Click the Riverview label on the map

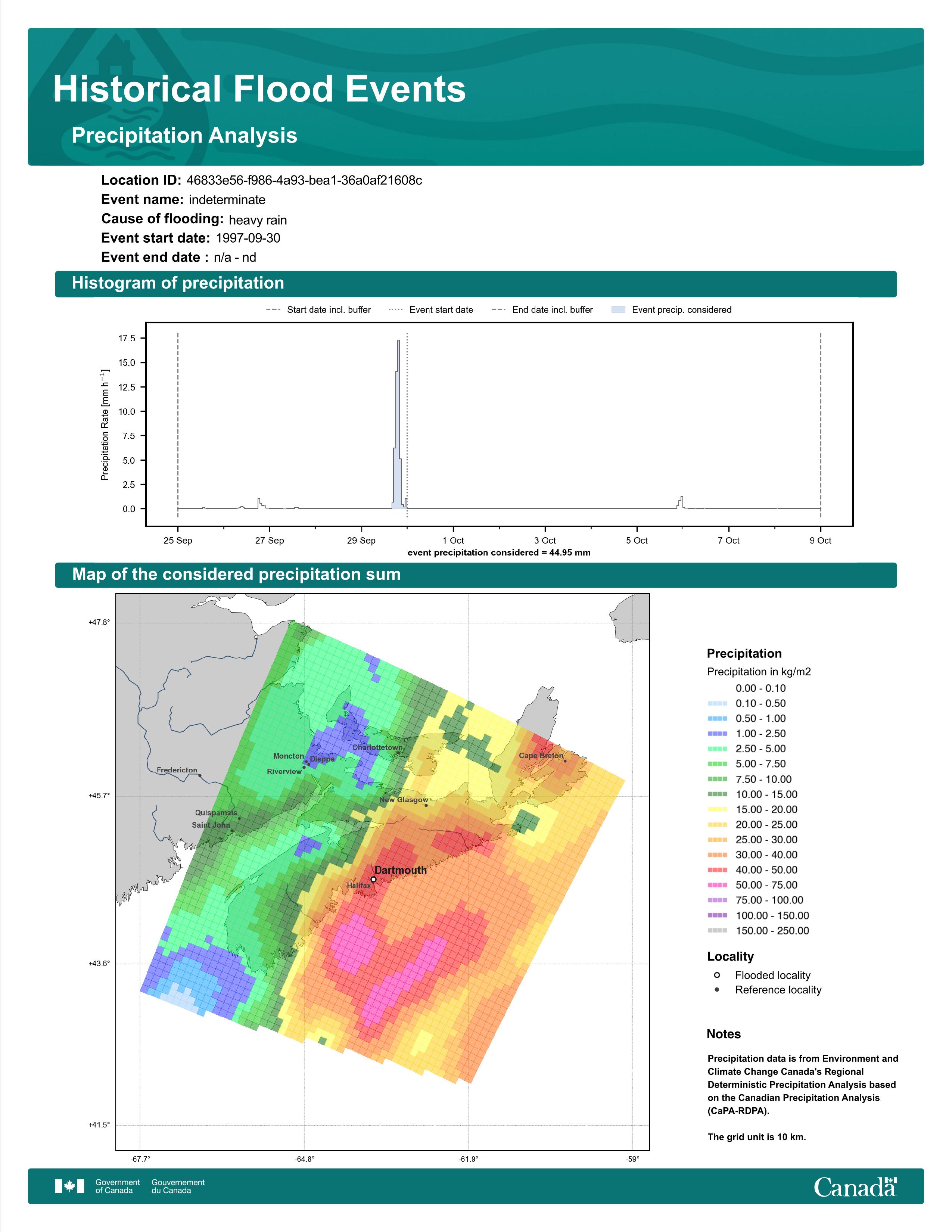[x=284, y=771]
